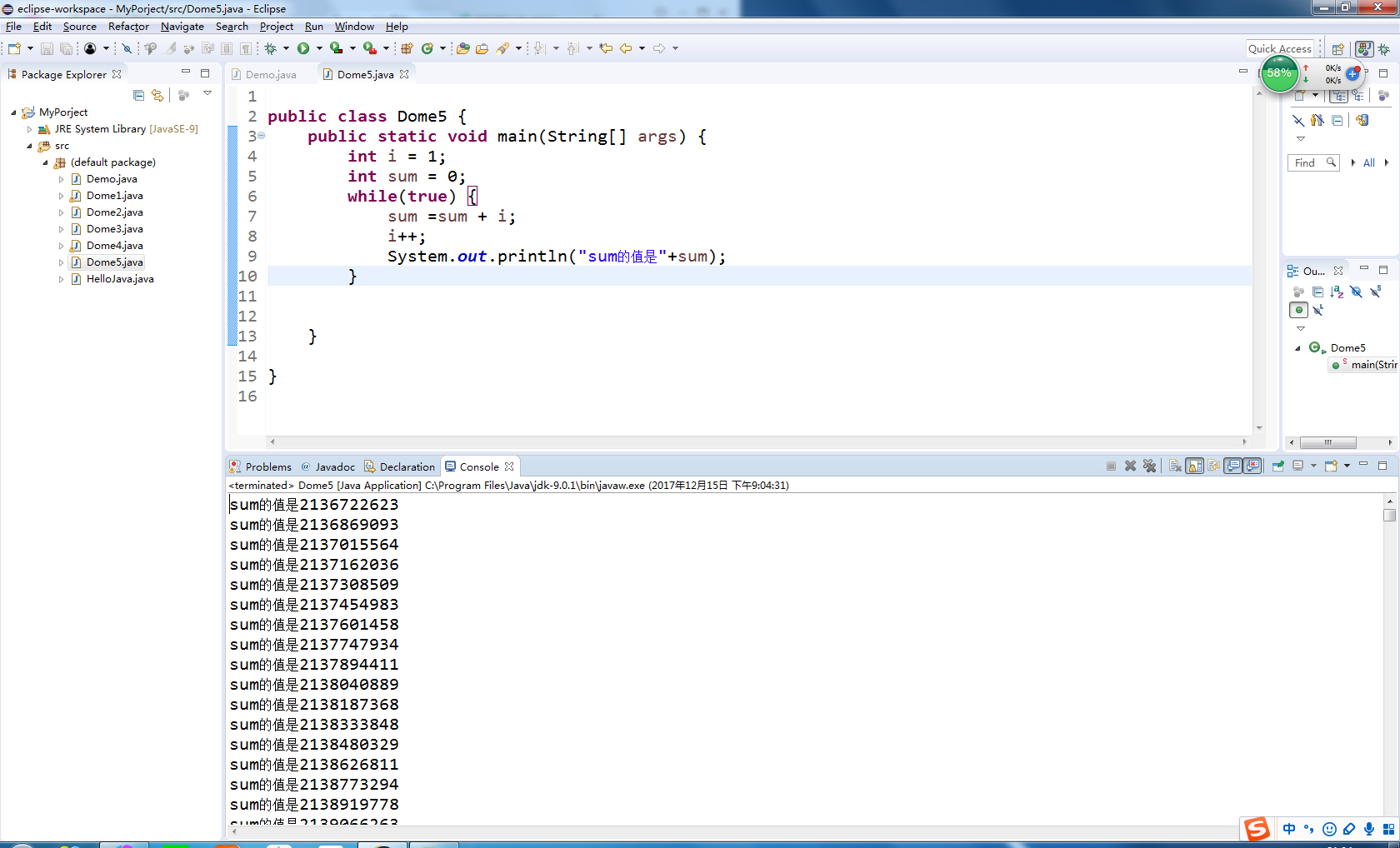This screenshot has width=1400, height=848.
Task: Click the Back navigation arrow
Action: [x=626, y=48]
